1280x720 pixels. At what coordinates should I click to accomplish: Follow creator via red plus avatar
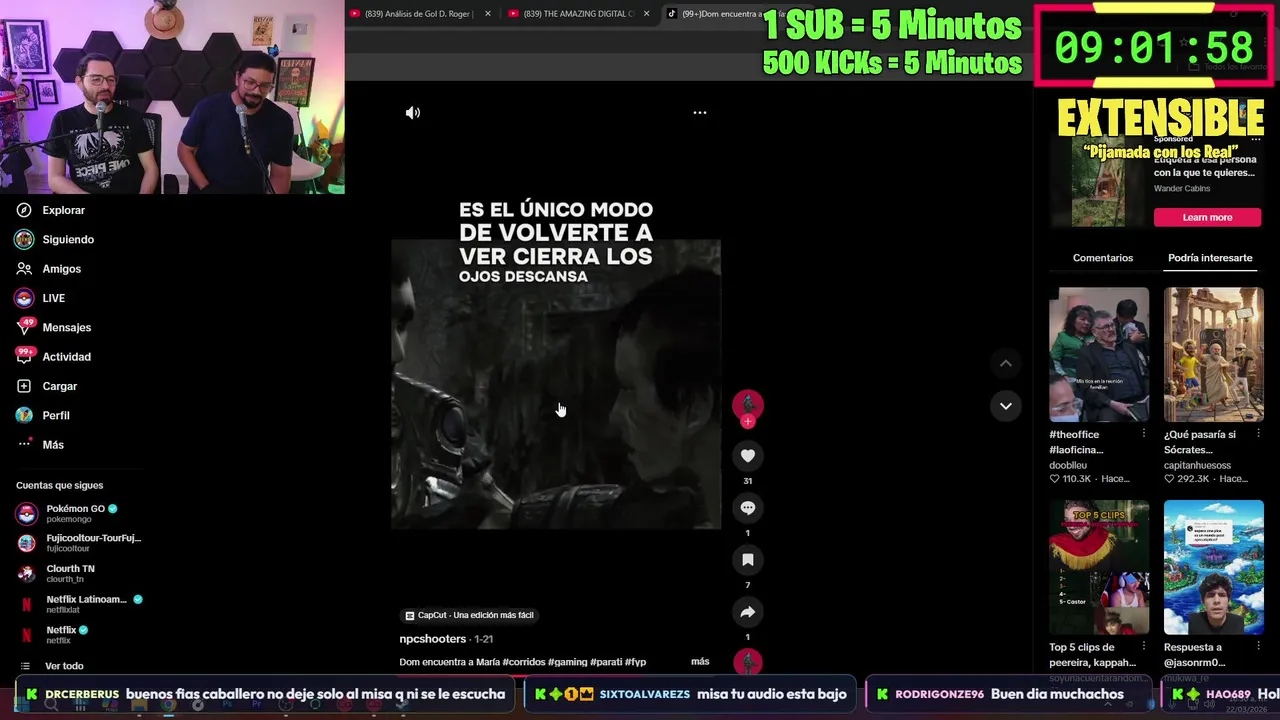click(748, 421)
